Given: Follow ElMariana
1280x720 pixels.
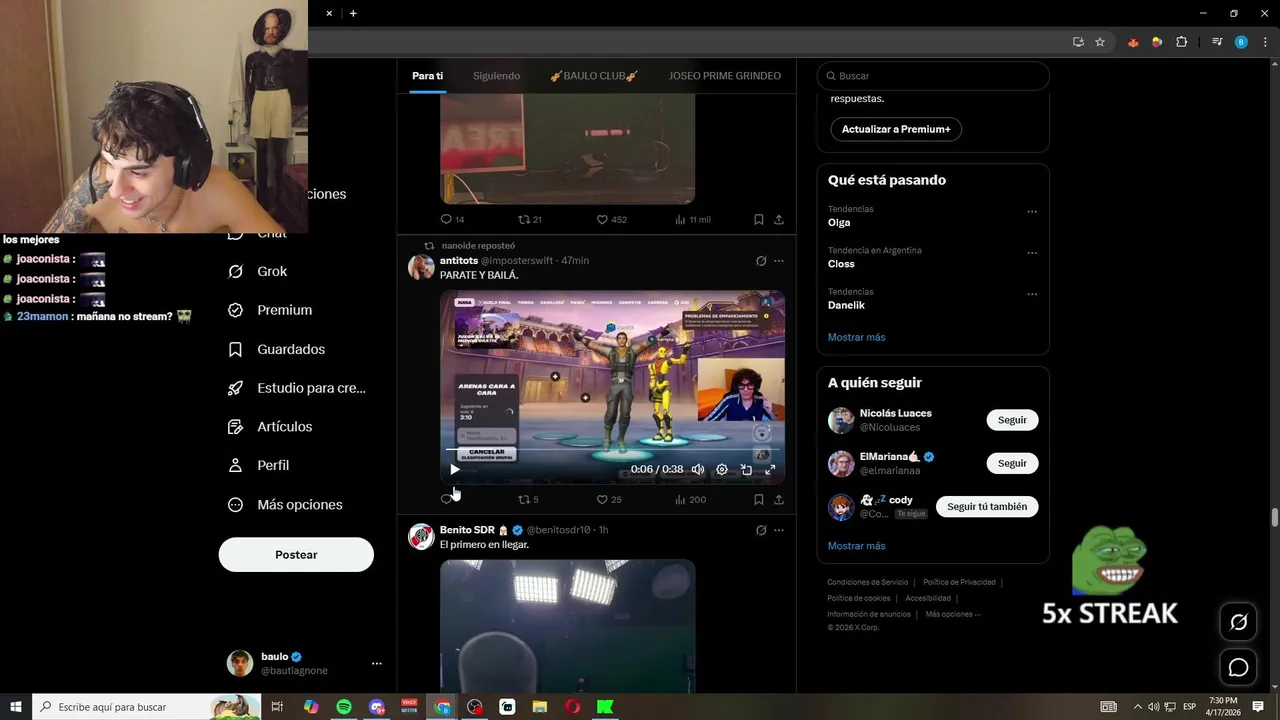Looking at the screenshot, I should (x=1012, y=463).
